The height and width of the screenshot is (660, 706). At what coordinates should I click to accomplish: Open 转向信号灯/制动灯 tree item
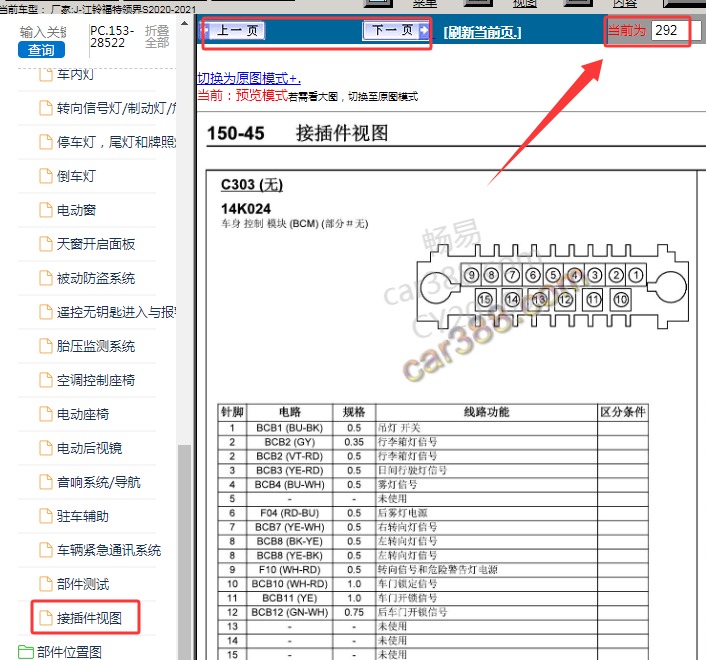116,108
